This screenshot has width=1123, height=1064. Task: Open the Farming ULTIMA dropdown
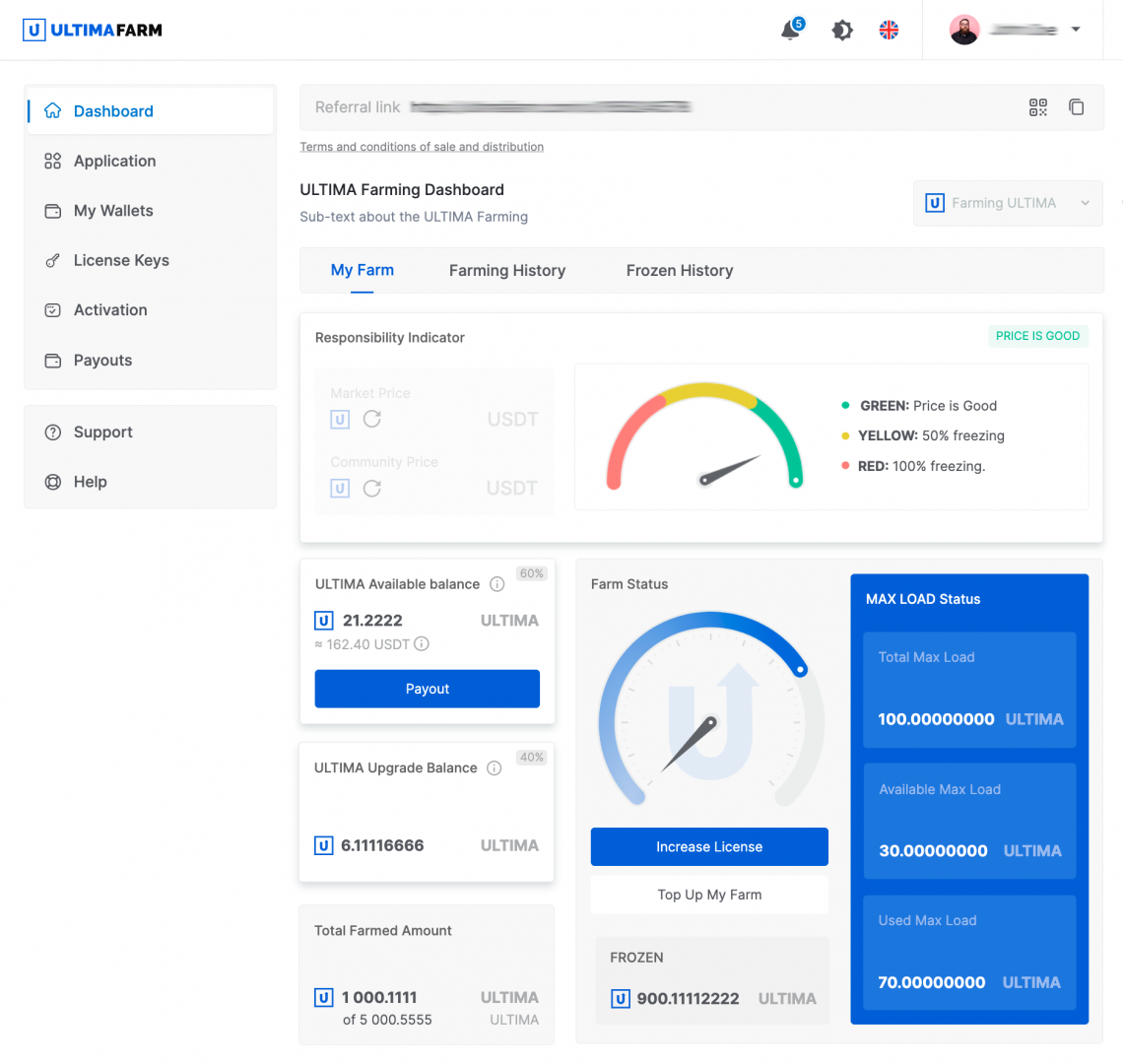tap(1008, 204)
